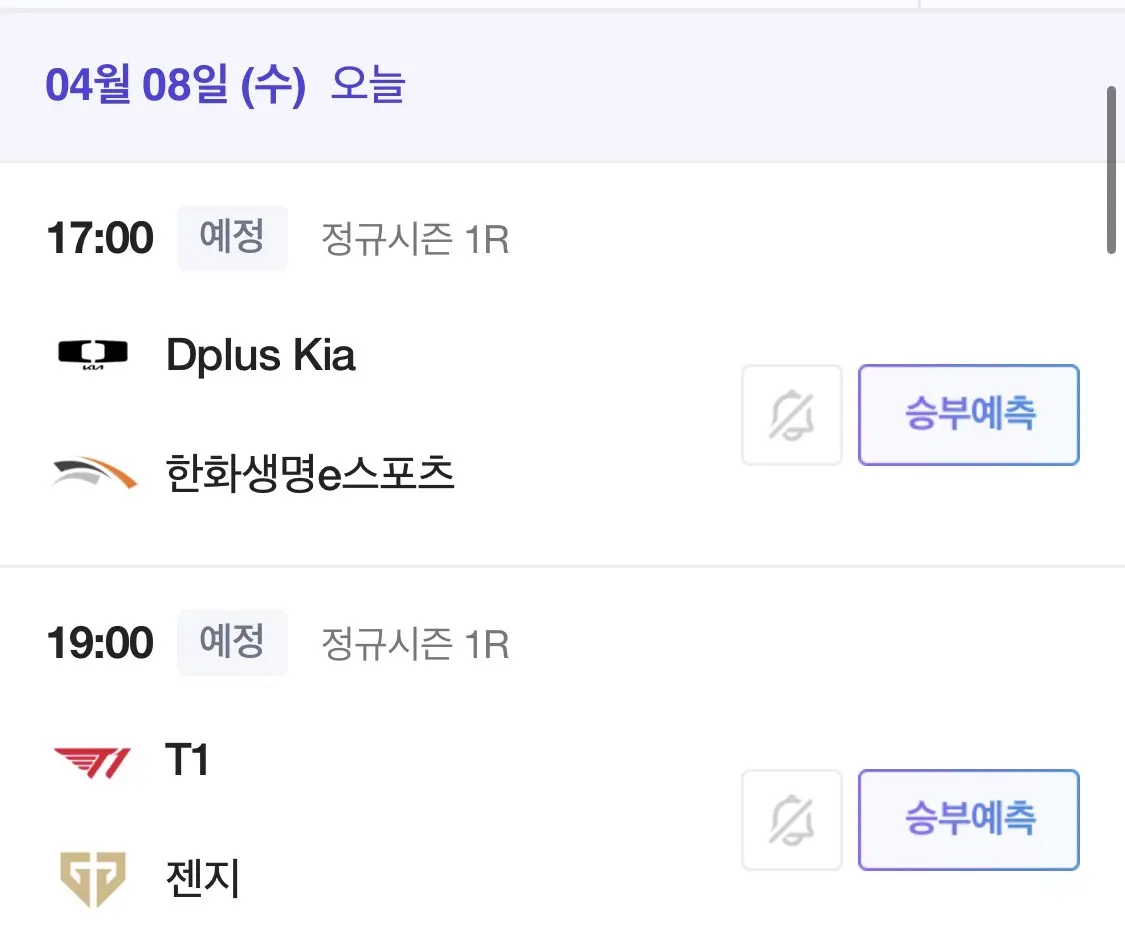This screenshot has height=942, width=1125.
Task: Open the Dplus Kia team name
Action: tap(261, 356)
